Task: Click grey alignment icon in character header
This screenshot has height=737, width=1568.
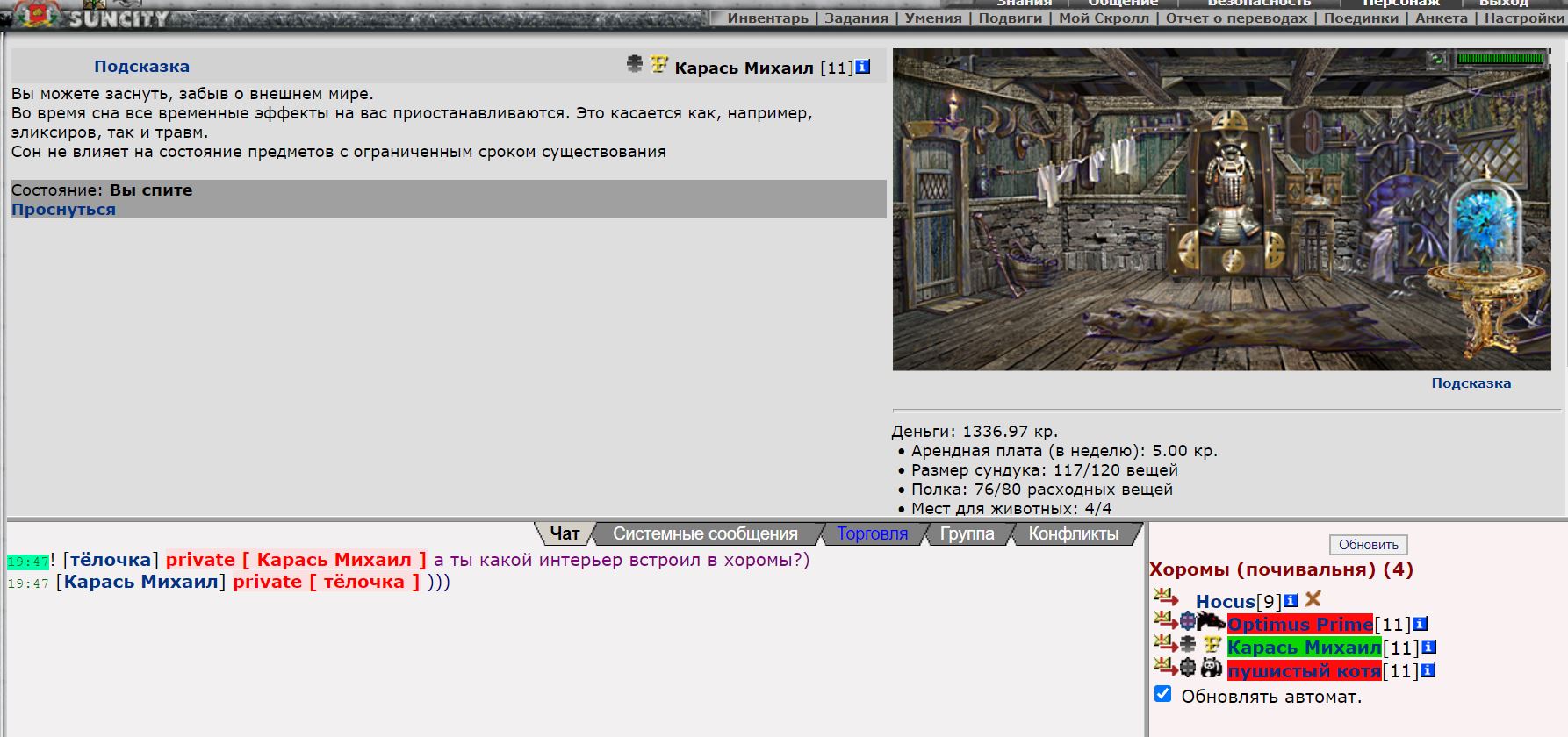Action: [x=635, y=64]
